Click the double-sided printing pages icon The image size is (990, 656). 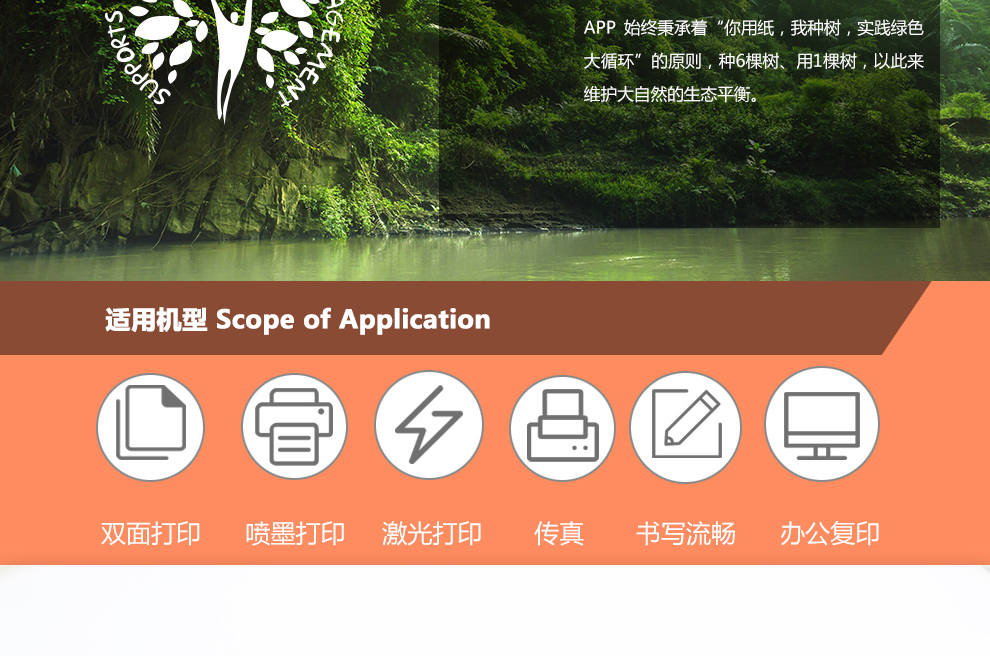tap(150, 427)
